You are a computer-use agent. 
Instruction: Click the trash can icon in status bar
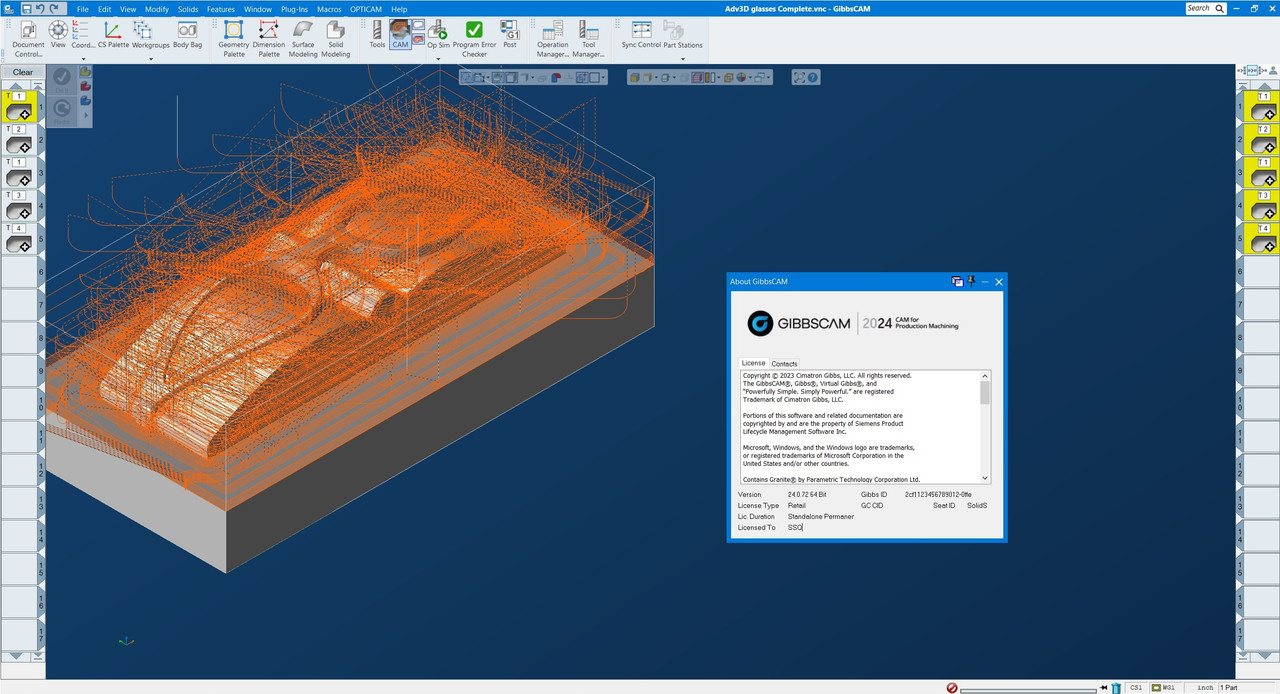point(1116,688)
